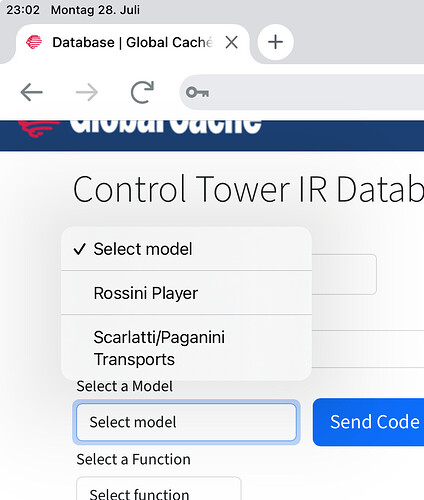Click the Select a Function label
This screenshot has height=500, width=424.
tap(133, 459)
